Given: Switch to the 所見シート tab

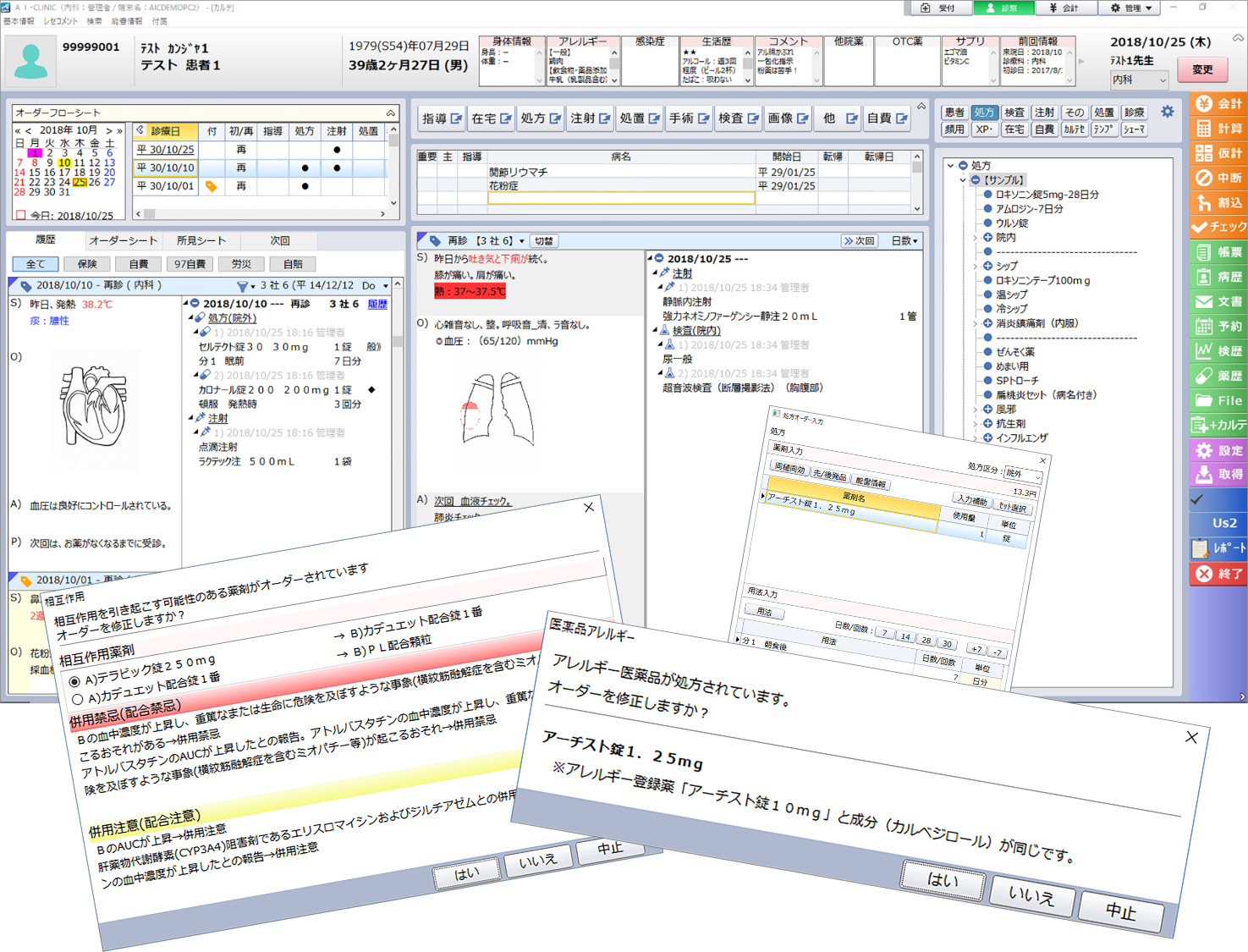Looking at the screenshot, I should tap(201, 240).
